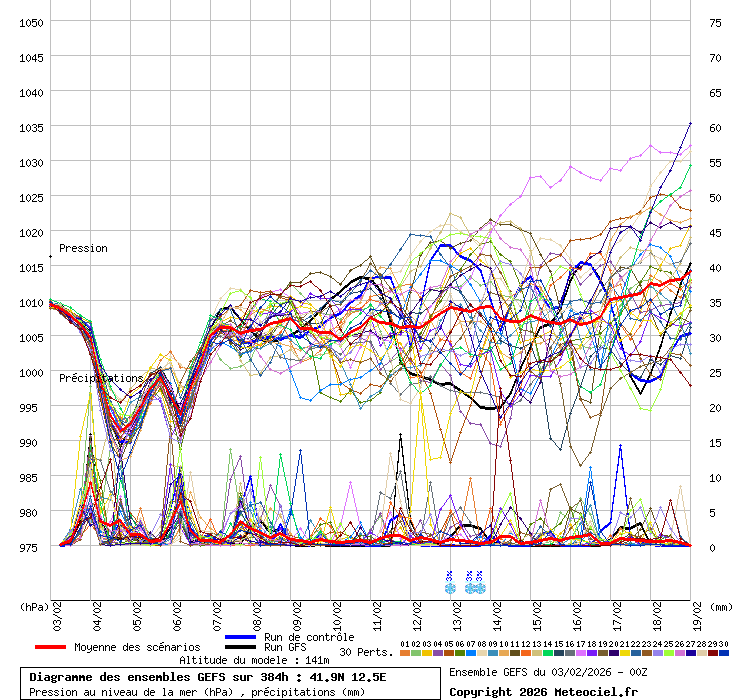Click the 19/02 date label on axis
740x700 pixels.
697,611
